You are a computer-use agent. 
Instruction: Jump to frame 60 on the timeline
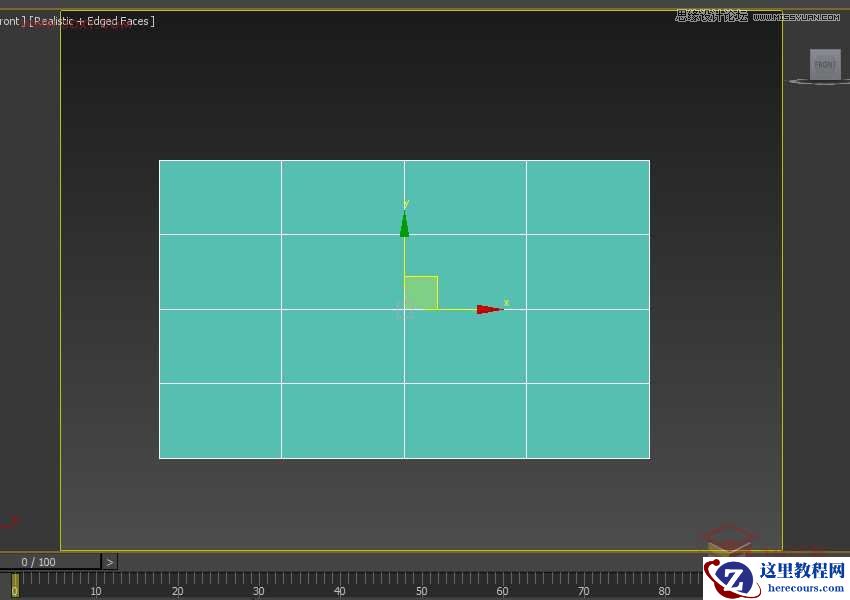pyautogui.click(x=503, y=591)
